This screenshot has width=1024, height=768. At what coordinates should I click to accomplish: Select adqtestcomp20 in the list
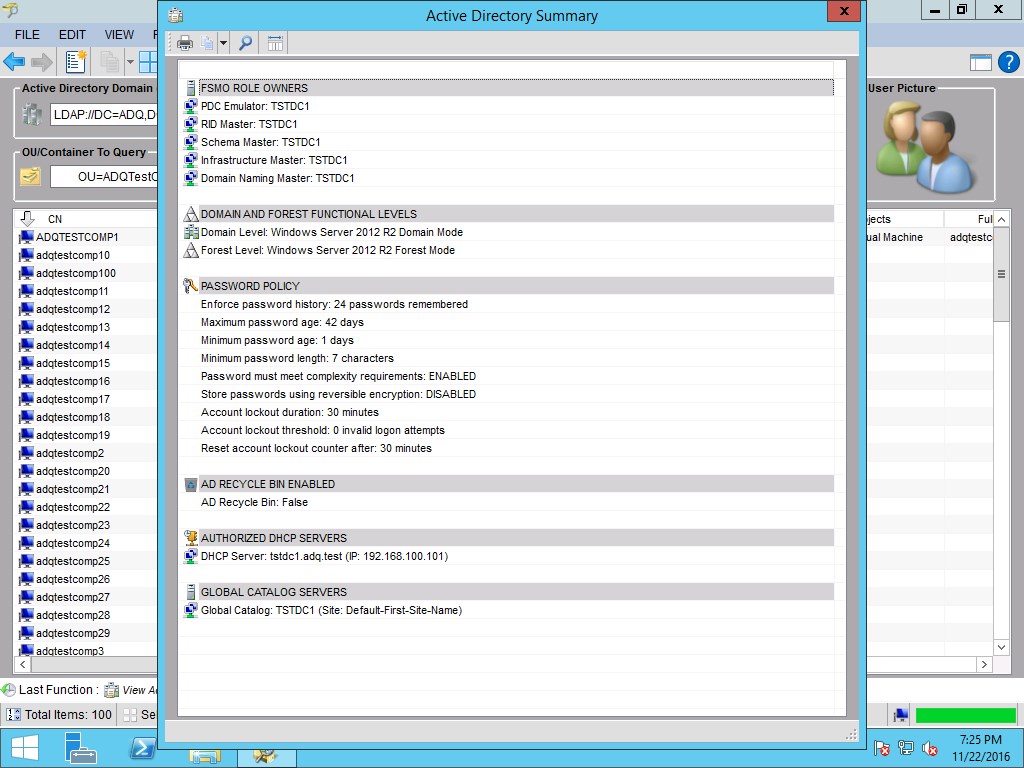pos(72,472)
